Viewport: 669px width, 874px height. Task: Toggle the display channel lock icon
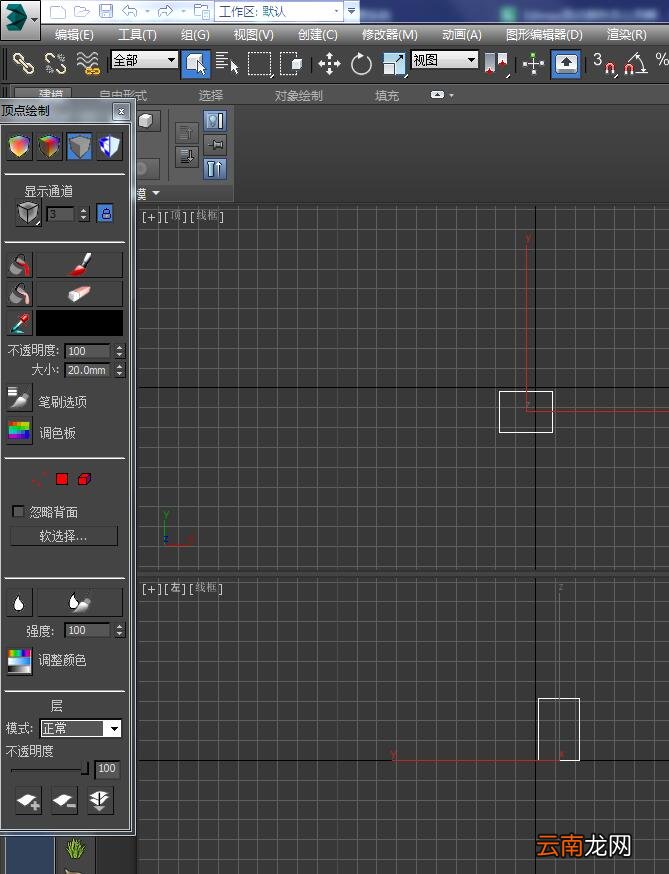coord(105,213)
